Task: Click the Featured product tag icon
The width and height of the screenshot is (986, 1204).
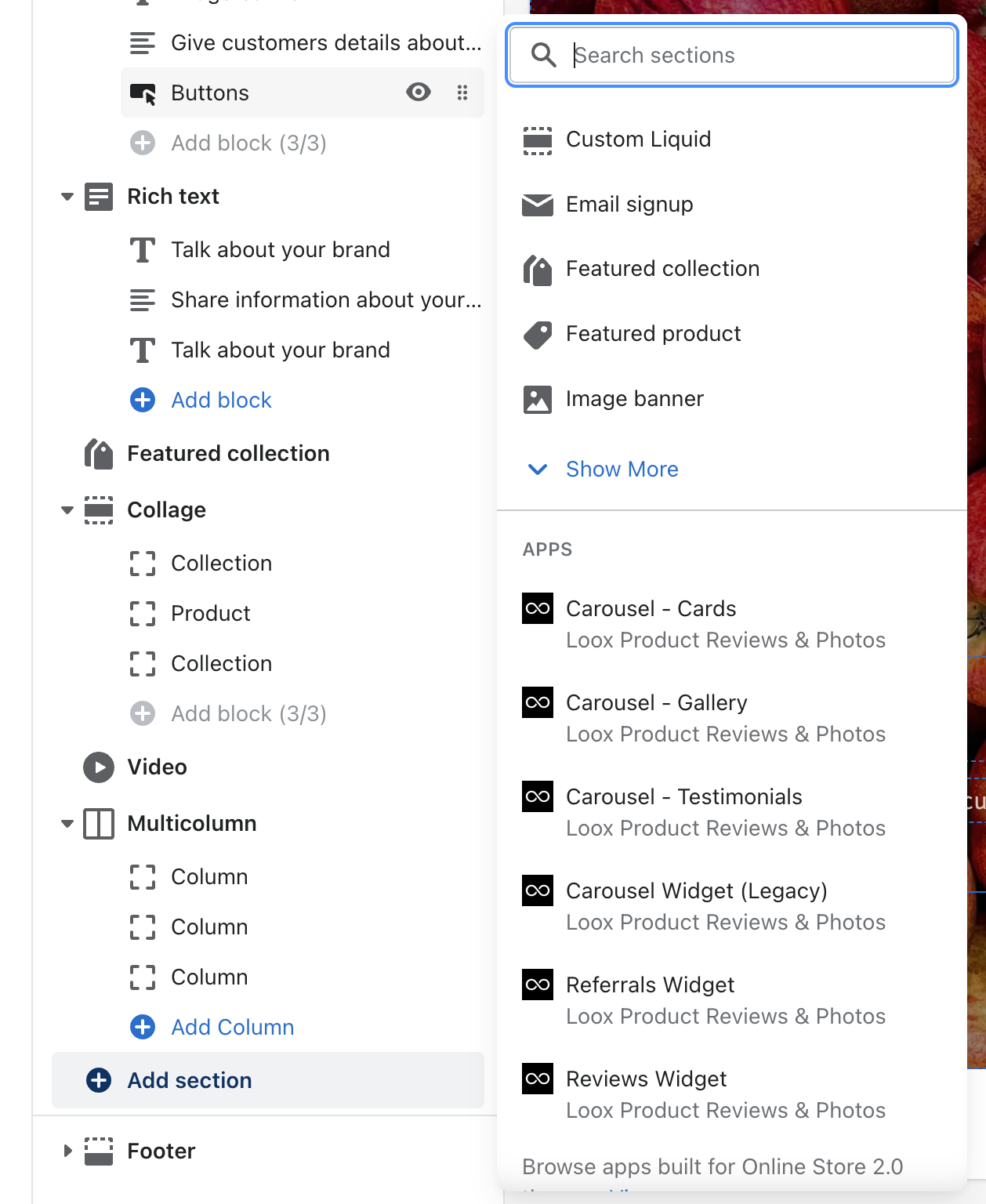Action: tap(538, 335)
